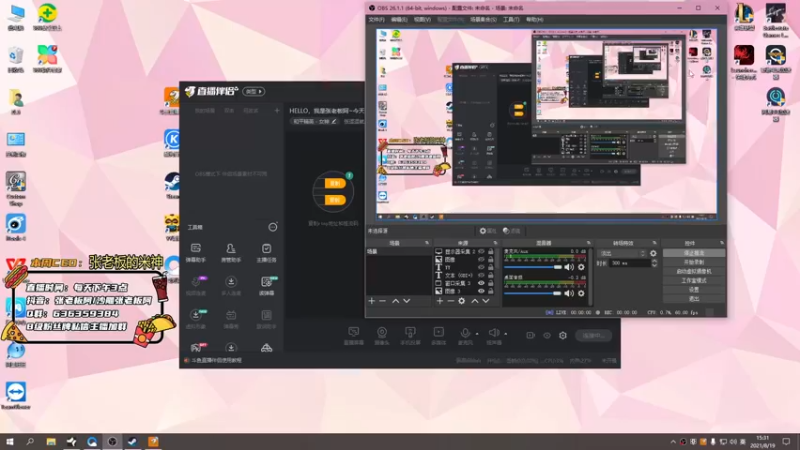
Task: Open the 房管助手 tool in live companion toolbox
Action: point(231,253)
